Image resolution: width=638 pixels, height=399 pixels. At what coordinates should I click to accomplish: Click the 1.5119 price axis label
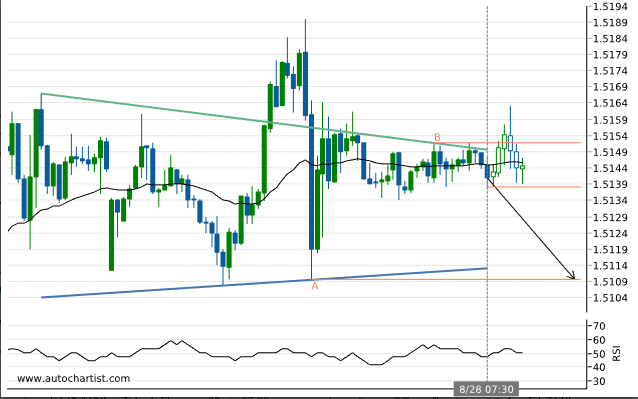(610, 250)
